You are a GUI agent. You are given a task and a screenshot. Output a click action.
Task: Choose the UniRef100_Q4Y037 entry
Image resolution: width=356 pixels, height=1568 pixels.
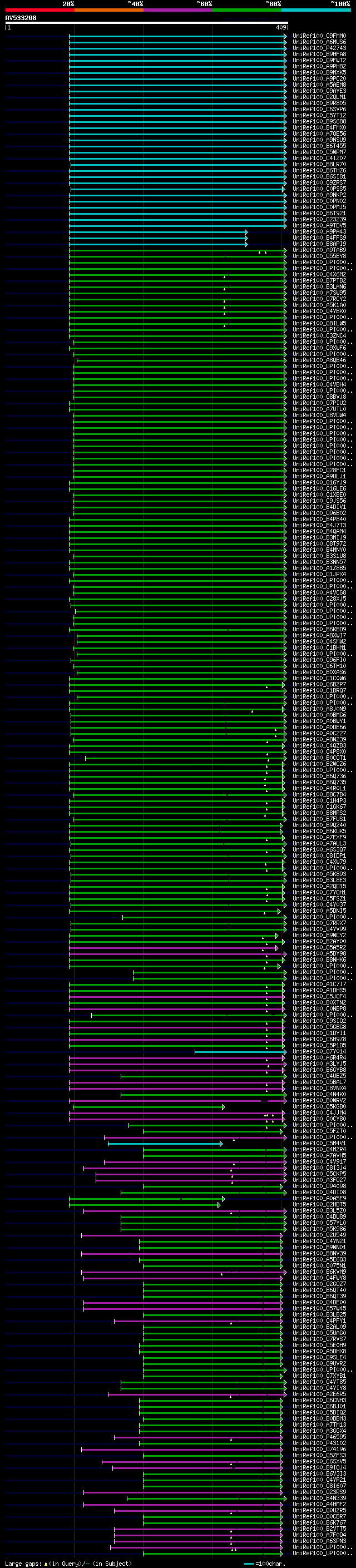[x=319, y=904]
